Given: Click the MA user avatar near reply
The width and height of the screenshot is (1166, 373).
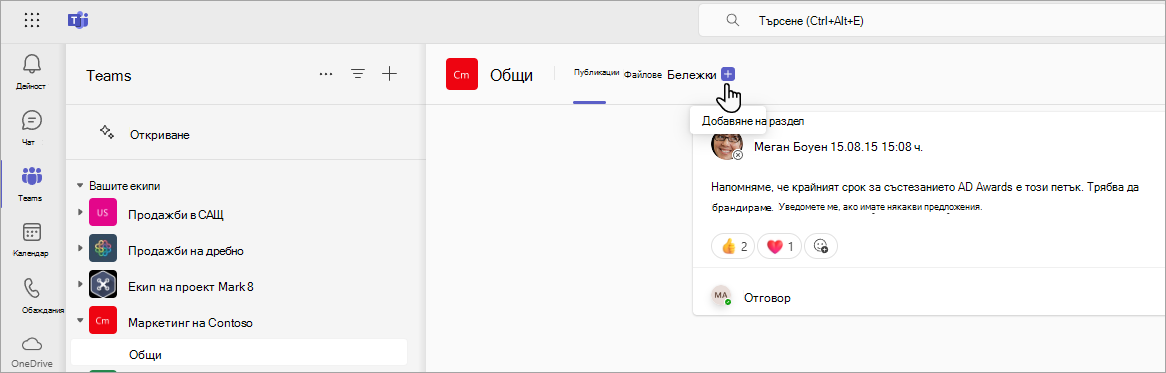Looking at the screenshot, I should (x=721, y=296).
